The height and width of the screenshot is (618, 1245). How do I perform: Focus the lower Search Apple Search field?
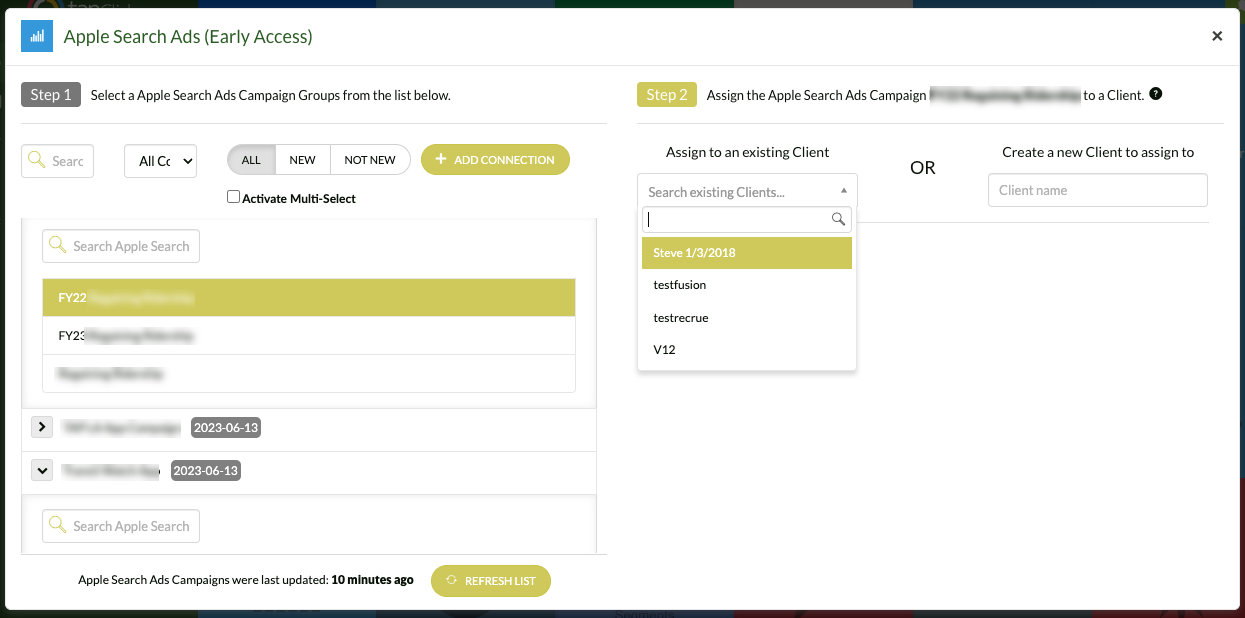coord(121,526)
